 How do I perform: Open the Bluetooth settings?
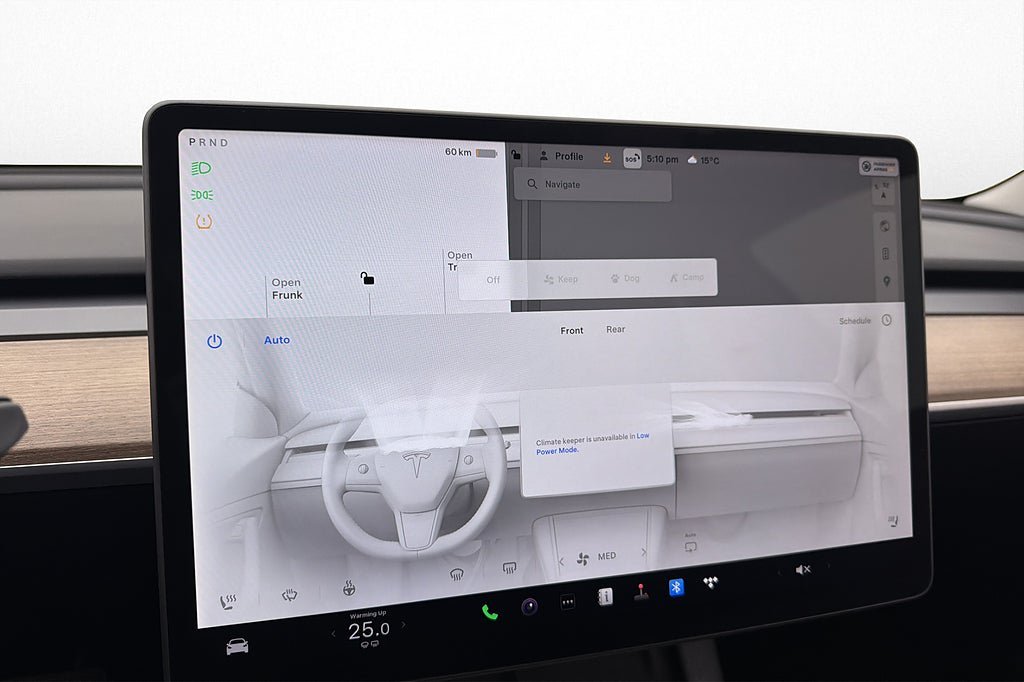coord(676,587)
